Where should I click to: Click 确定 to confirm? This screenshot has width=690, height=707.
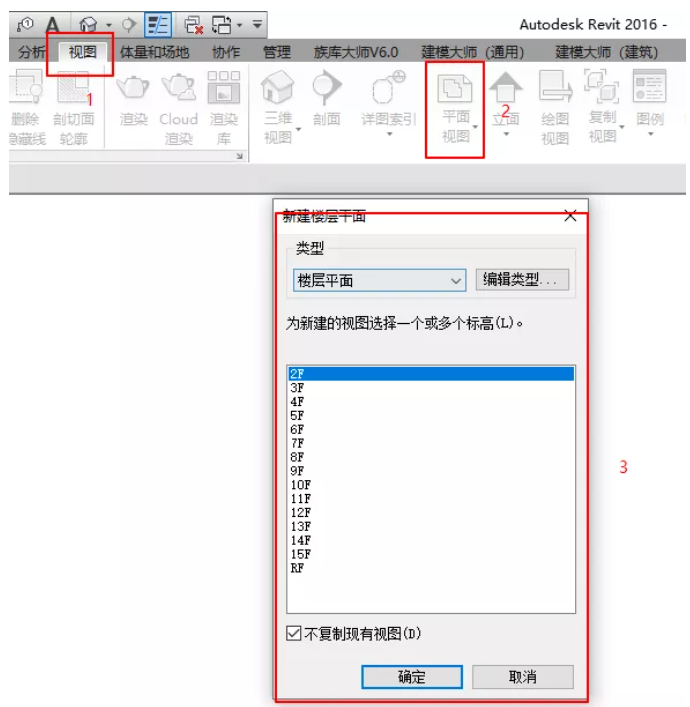[x=412, y=677]
